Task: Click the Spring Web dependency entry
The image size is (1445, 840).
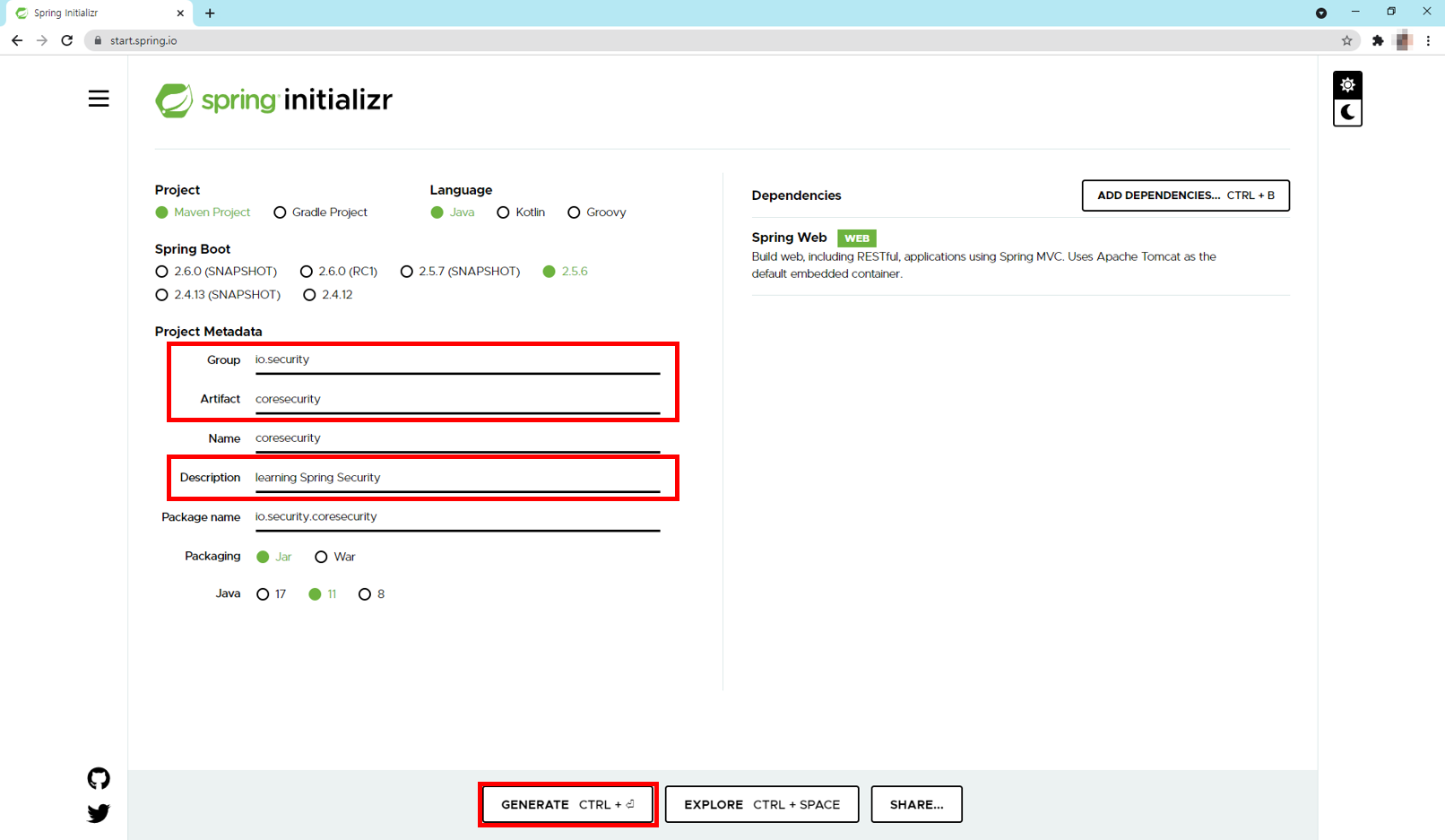Action: point(1020,255)
